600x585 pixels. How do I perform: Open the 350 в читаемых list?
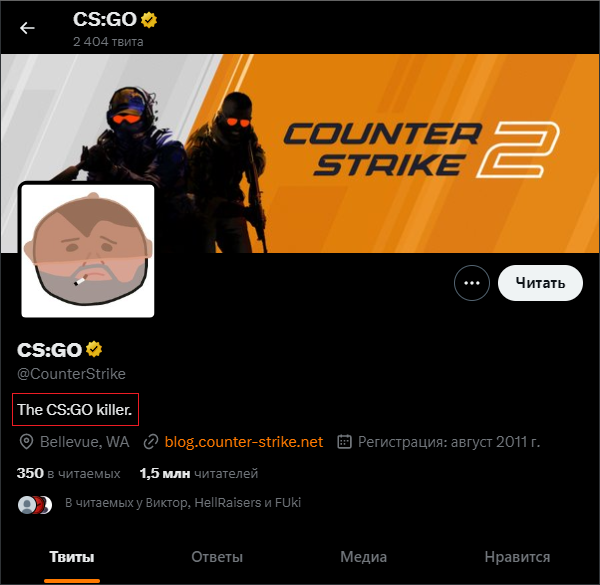click(x=68, y=473)
